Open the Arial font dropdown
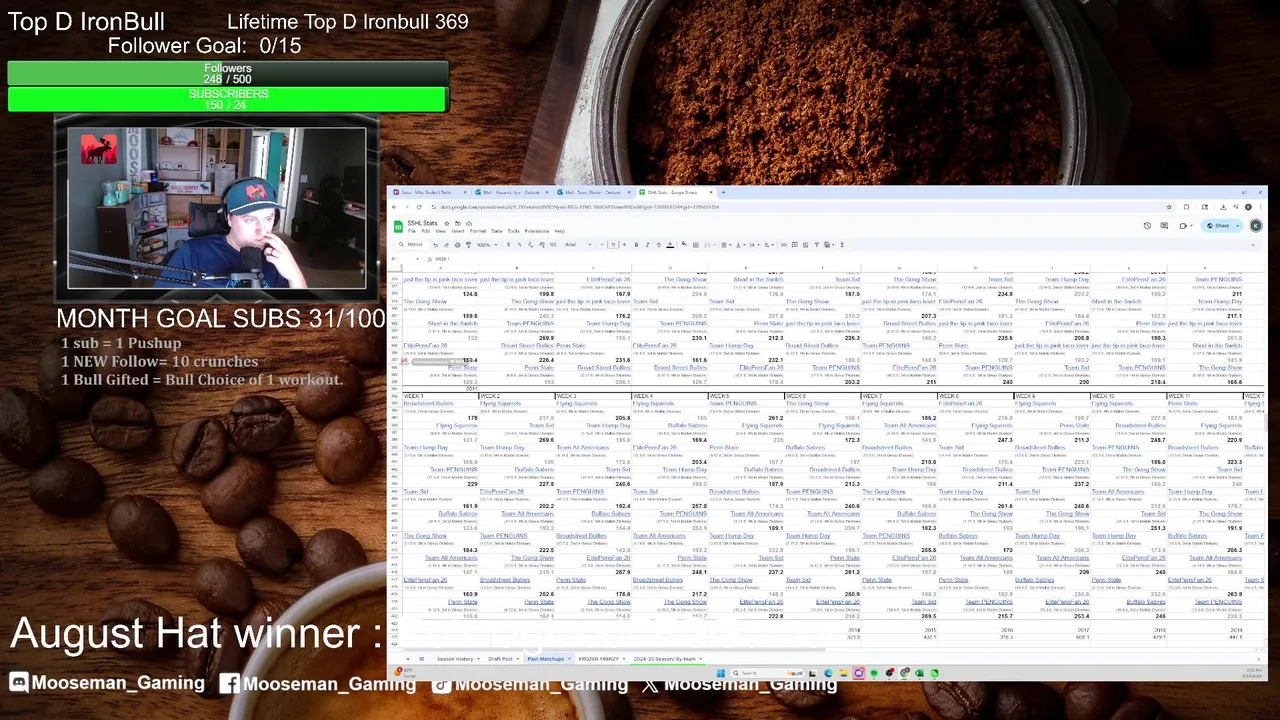The width and height of the screenshot is (1280, 720). coord(578,244)
